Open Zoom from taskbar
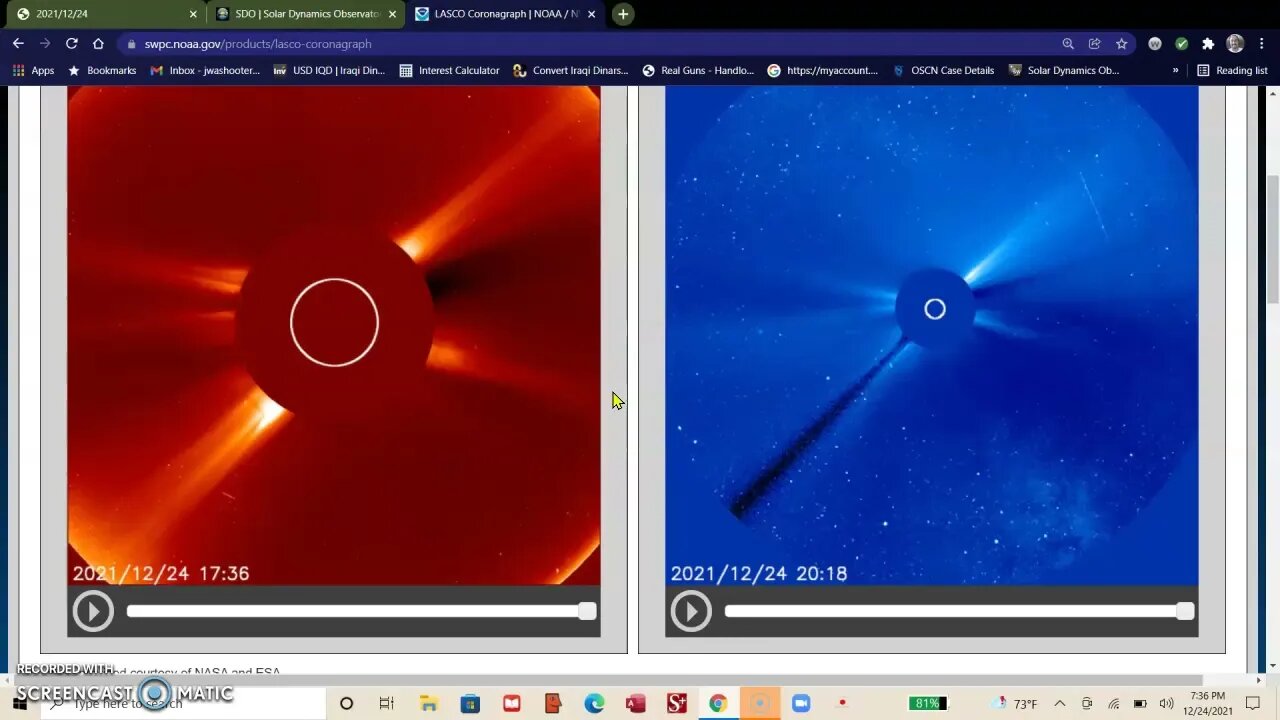 pos(801,704)
